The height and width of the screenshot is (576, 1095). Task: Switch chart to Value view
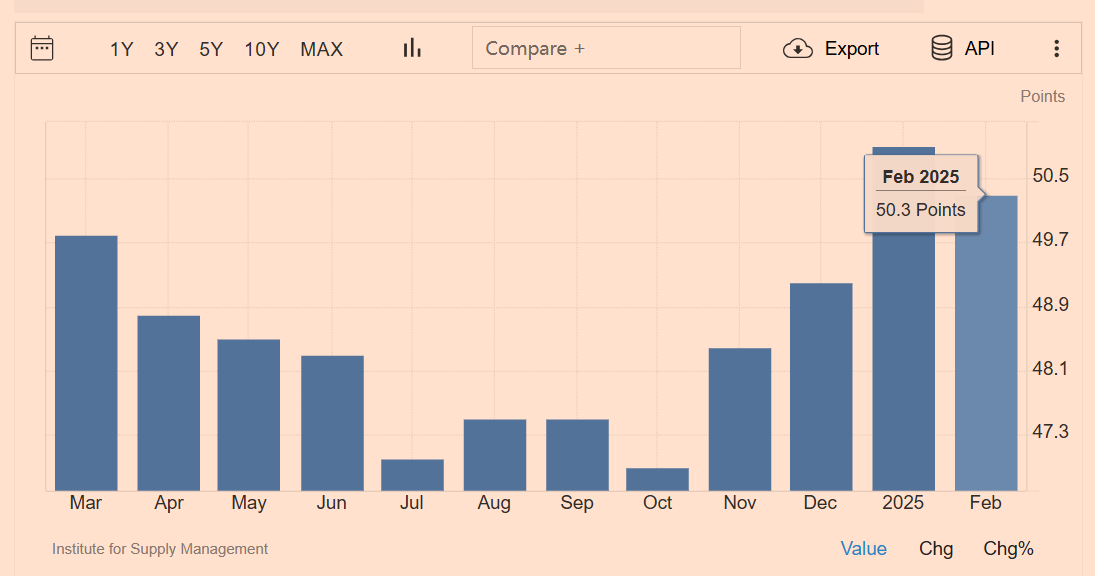pos(863,548)
